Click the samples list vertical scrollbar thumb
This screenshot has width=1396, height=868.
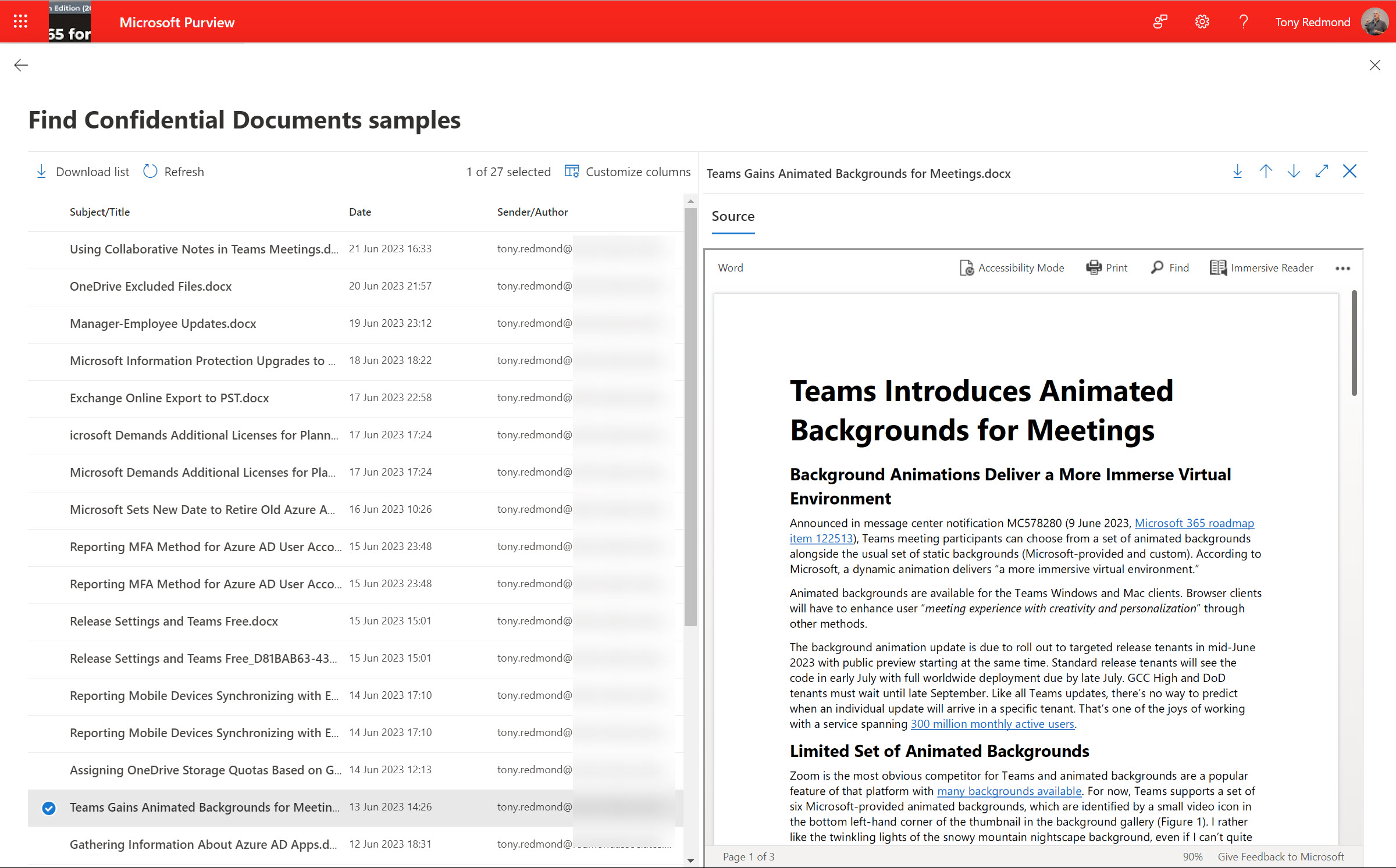coord(690,417)
